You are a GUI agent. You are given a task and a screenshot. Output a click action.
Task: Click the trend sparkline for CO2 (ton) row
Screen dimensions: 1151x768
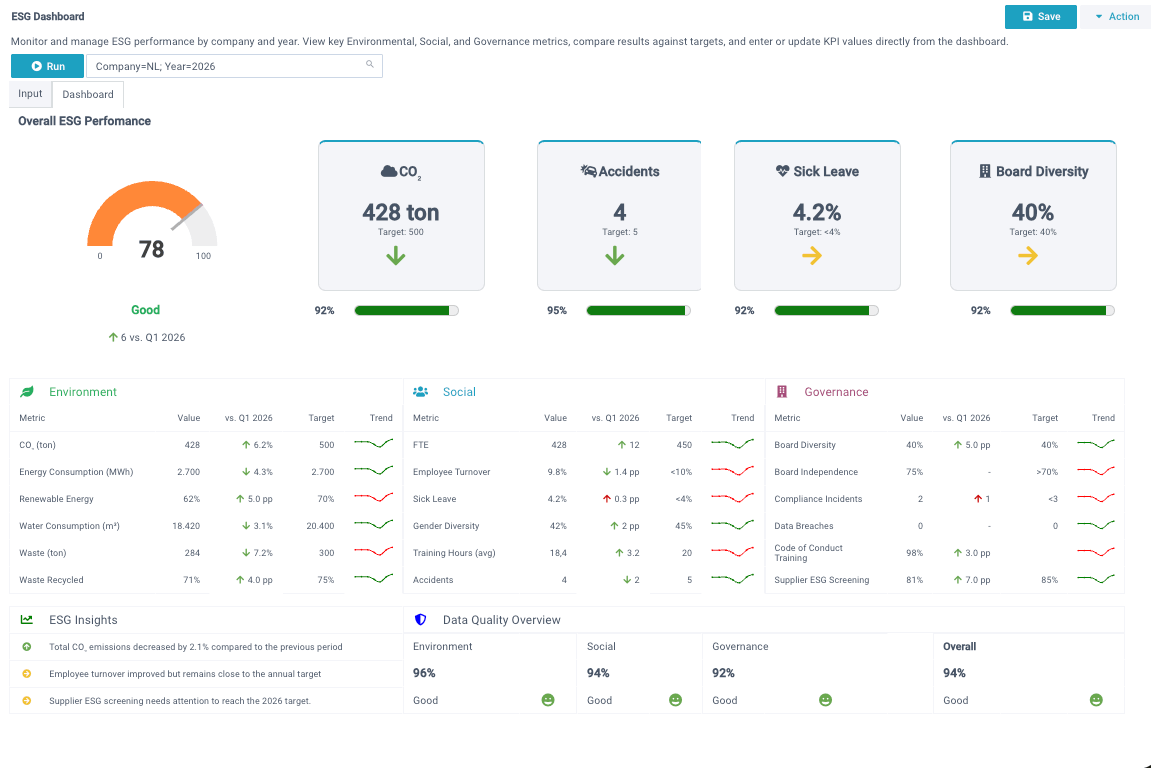coord(374,443)
